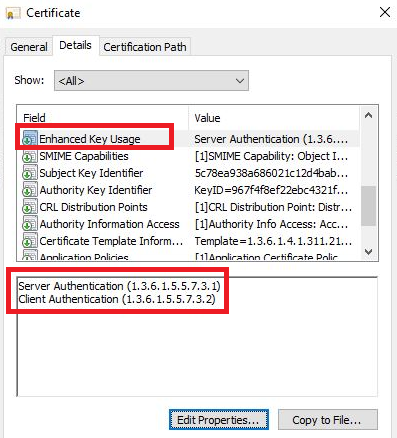Select the Subject Key Identifier row
The width and height of the screenshot is (397, 438).
point(188,173)
